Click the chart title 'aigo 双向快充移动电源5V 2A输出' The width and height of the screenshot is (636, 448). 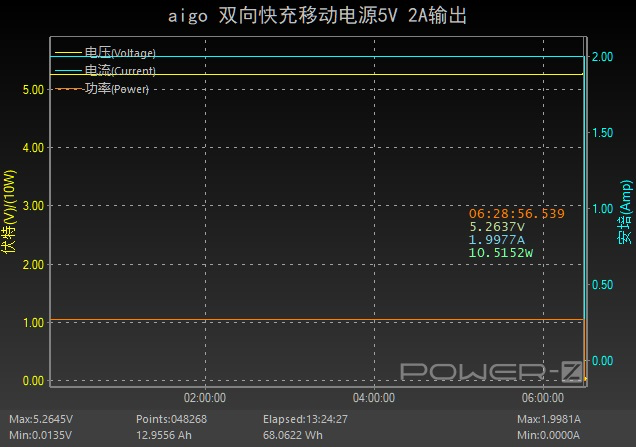coord(317,16)
